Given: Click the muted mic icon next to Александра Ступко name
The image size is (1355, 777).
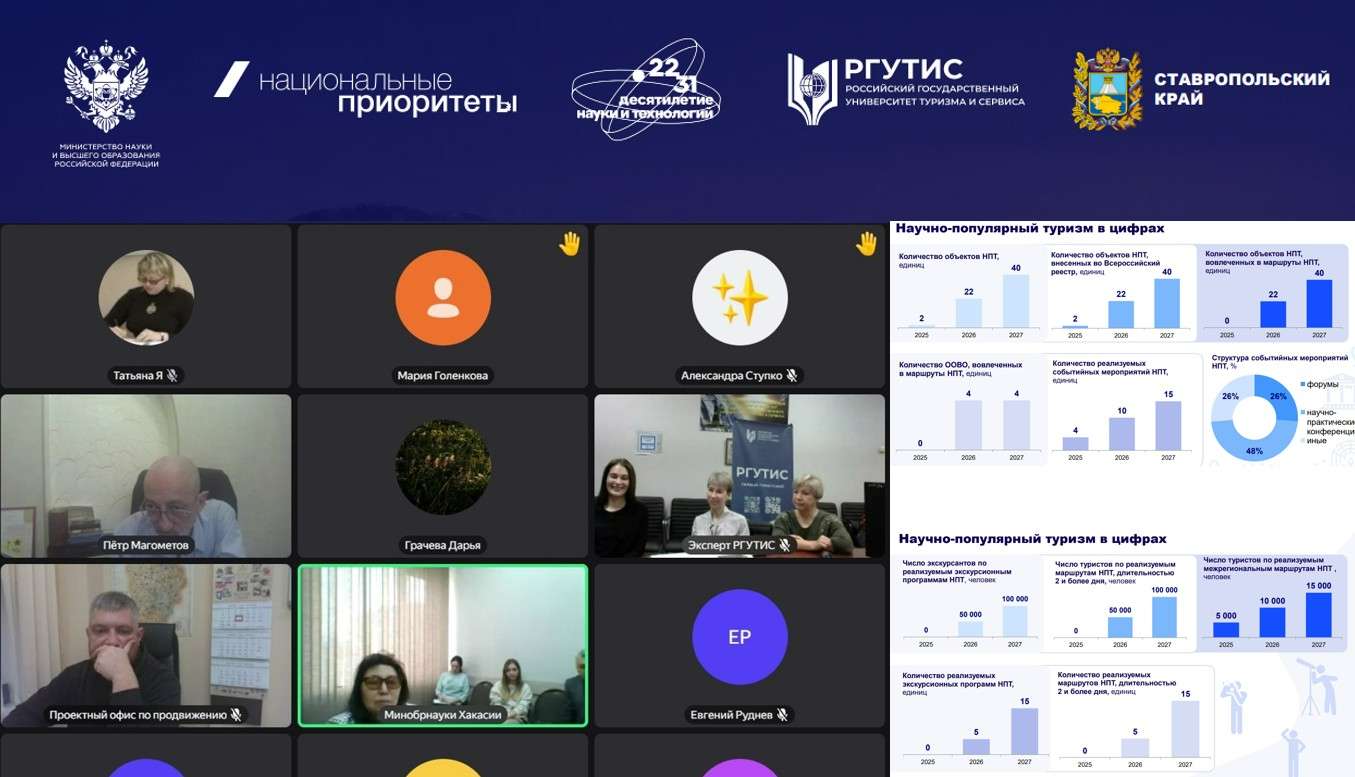Looking at the screenshot, I should 791,376.
